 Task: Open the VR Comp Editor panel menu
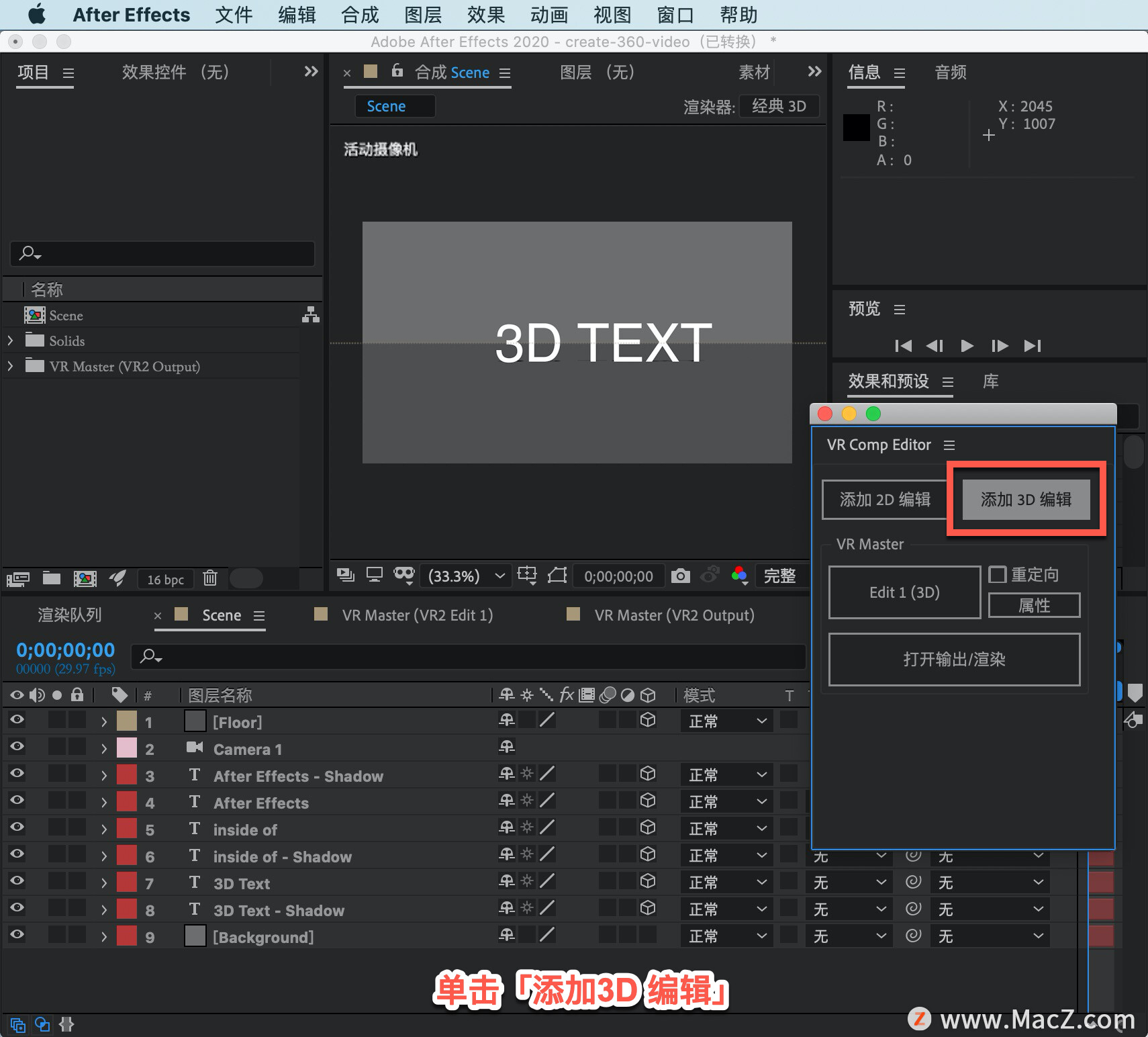pos(949,445)
